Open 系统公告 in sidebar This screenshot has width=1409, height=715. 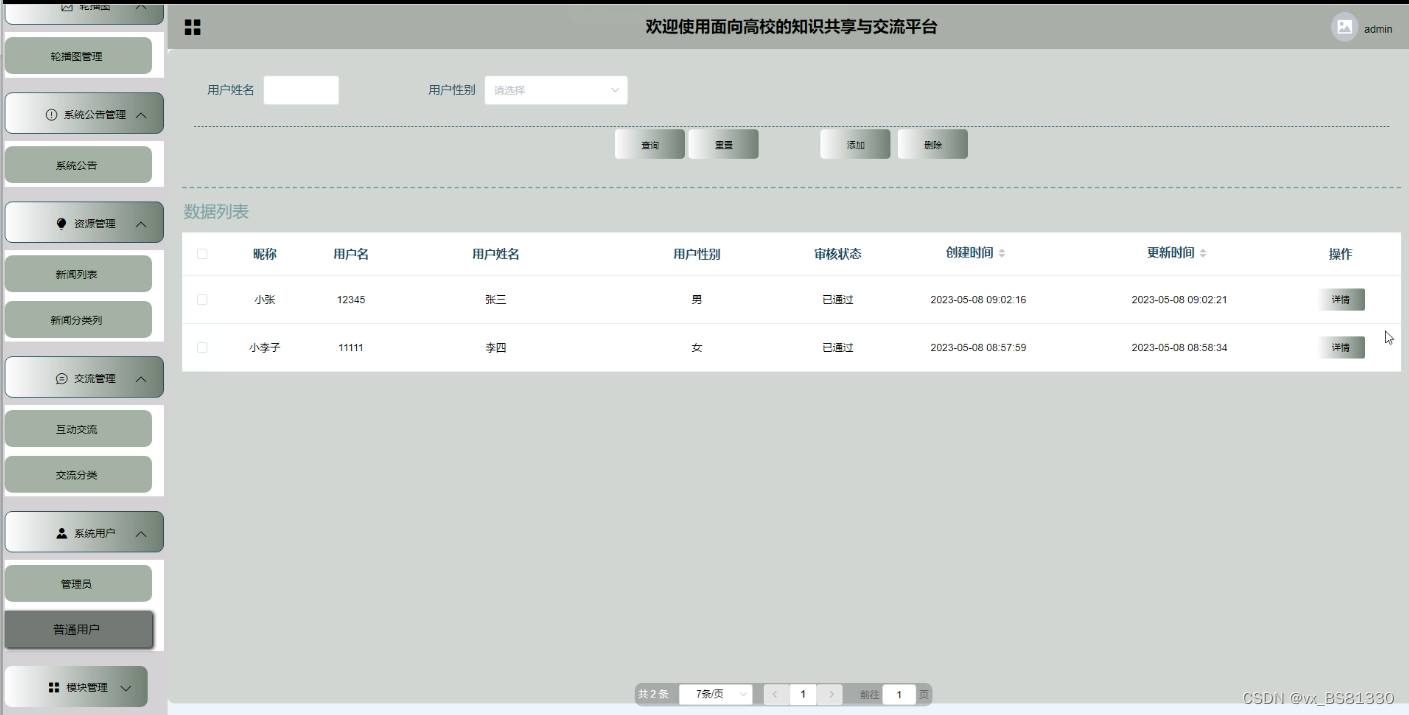tap(78, 166)
